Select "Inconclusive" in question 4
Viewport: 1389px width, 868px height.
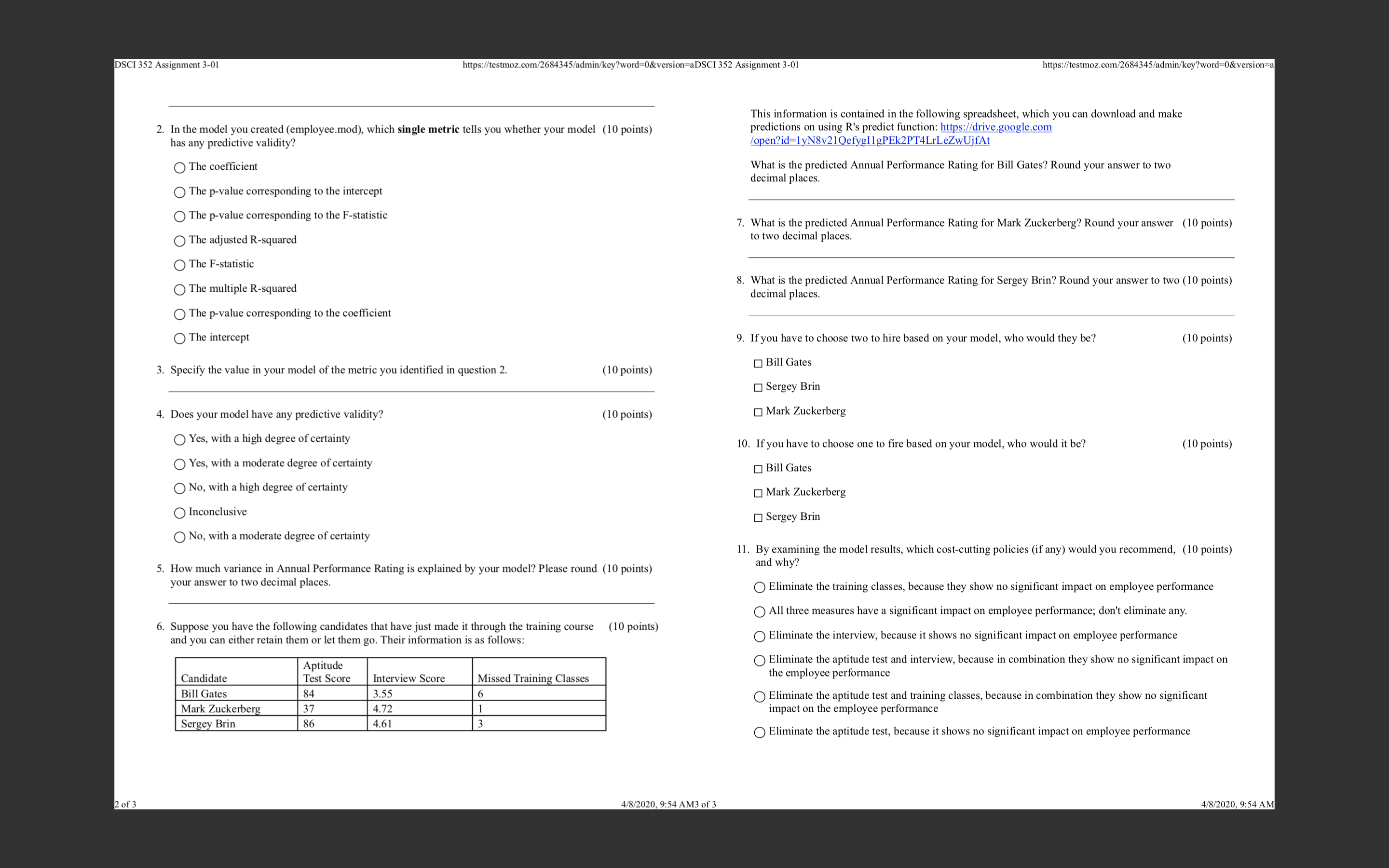click(x=179, y=513)
